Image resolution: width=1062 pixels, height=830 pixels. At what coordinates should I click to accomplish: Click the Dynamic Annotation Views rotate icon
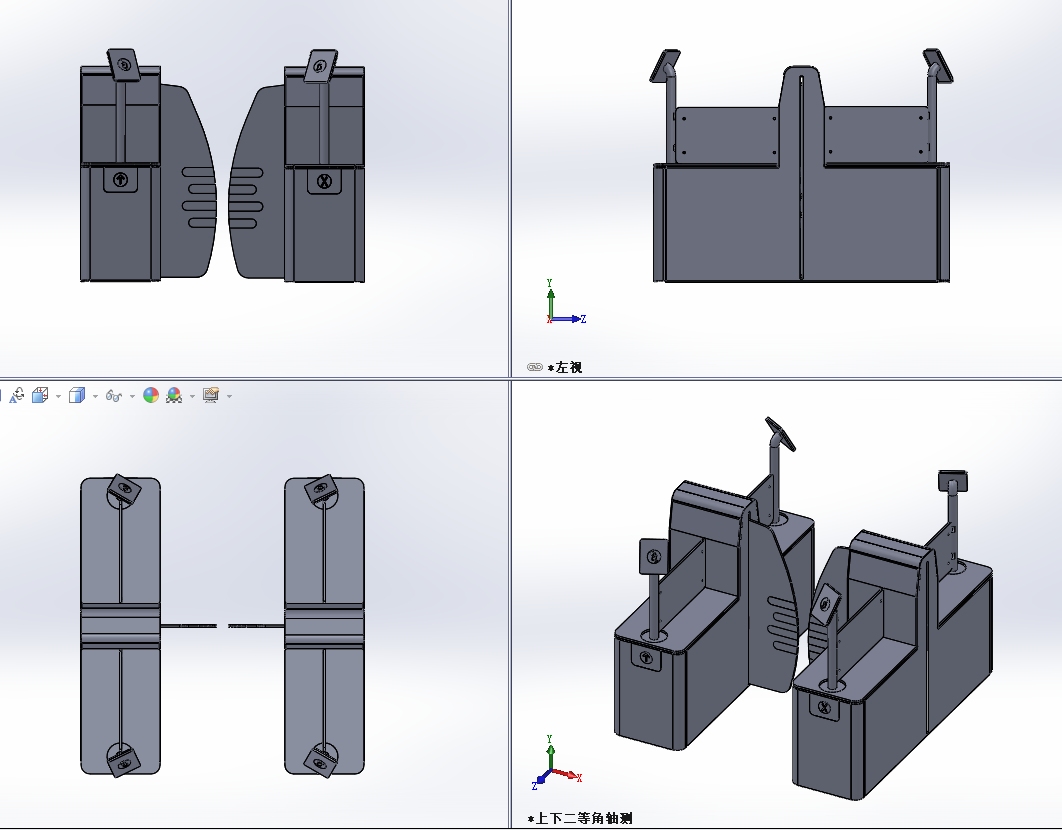coord(17,395)
